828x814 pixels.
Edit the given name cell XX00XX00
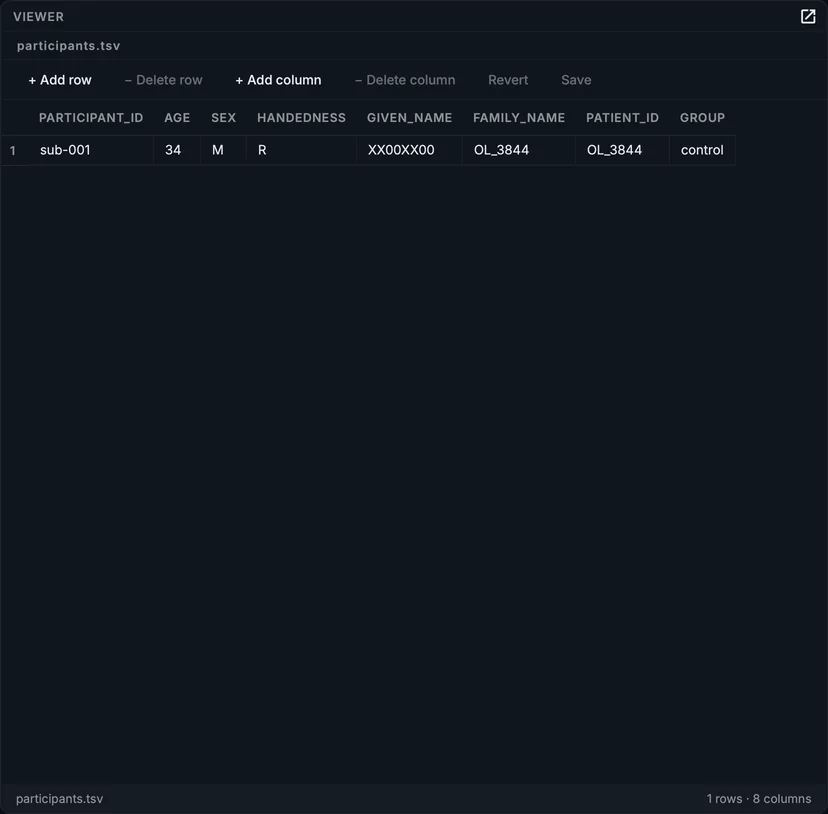409,150
